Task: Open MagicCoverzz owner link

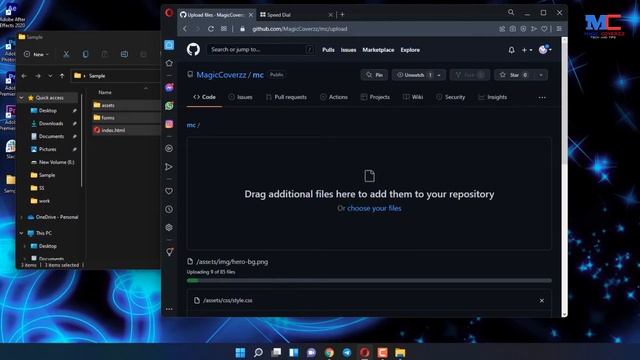Action: (221, 75)
